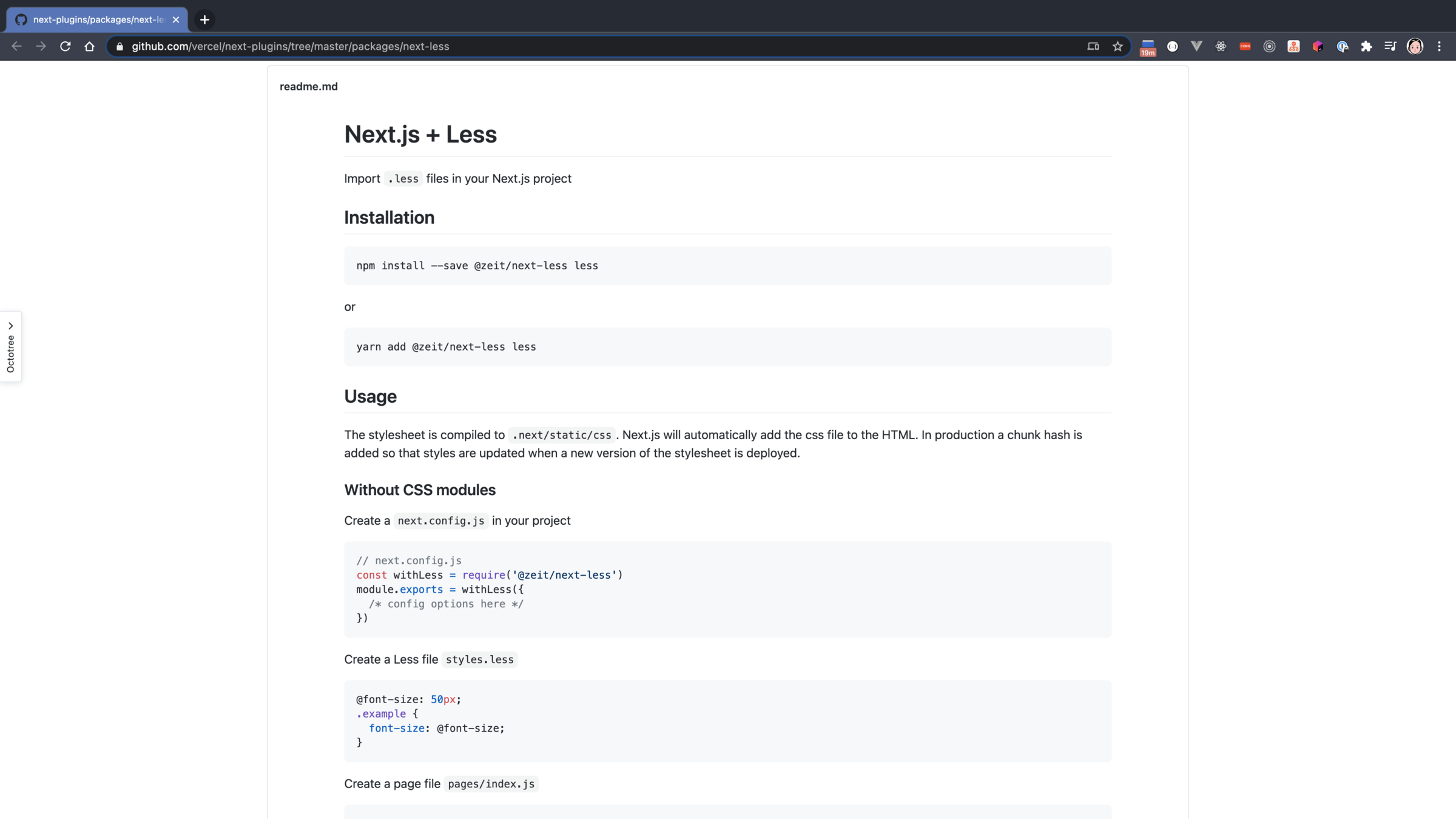The image size is (1456, 819).
Task: Click the Installation heading
Action: click(389, 218)
